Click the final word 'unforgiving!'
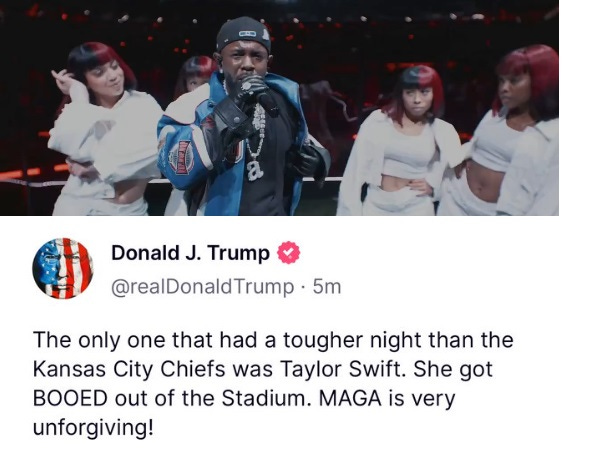Screen dimensions: 589x474 tap(93, 428)
